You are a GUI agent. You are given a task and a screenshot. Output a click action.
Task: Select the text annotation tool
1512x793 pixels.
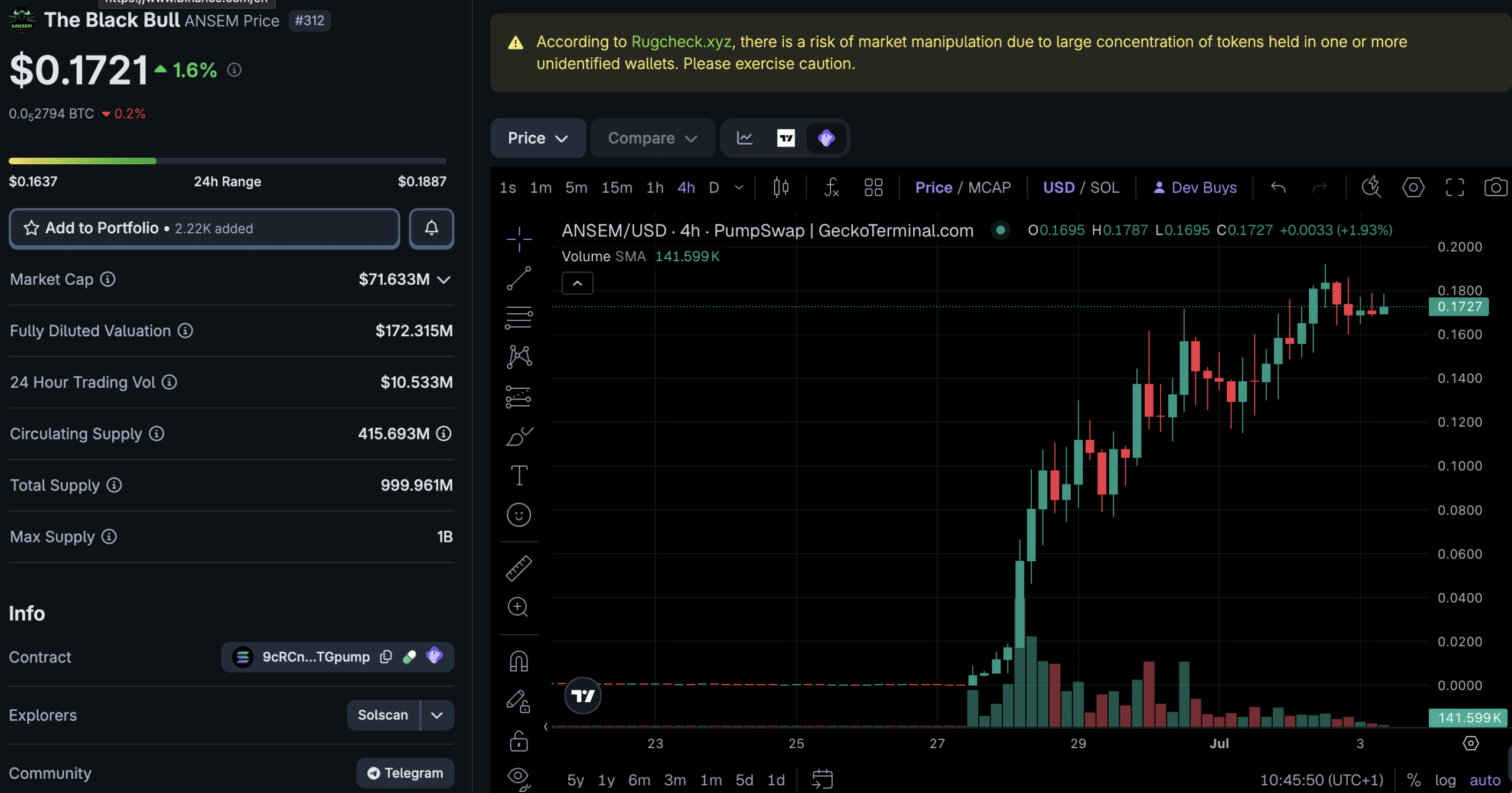[519, 475]
